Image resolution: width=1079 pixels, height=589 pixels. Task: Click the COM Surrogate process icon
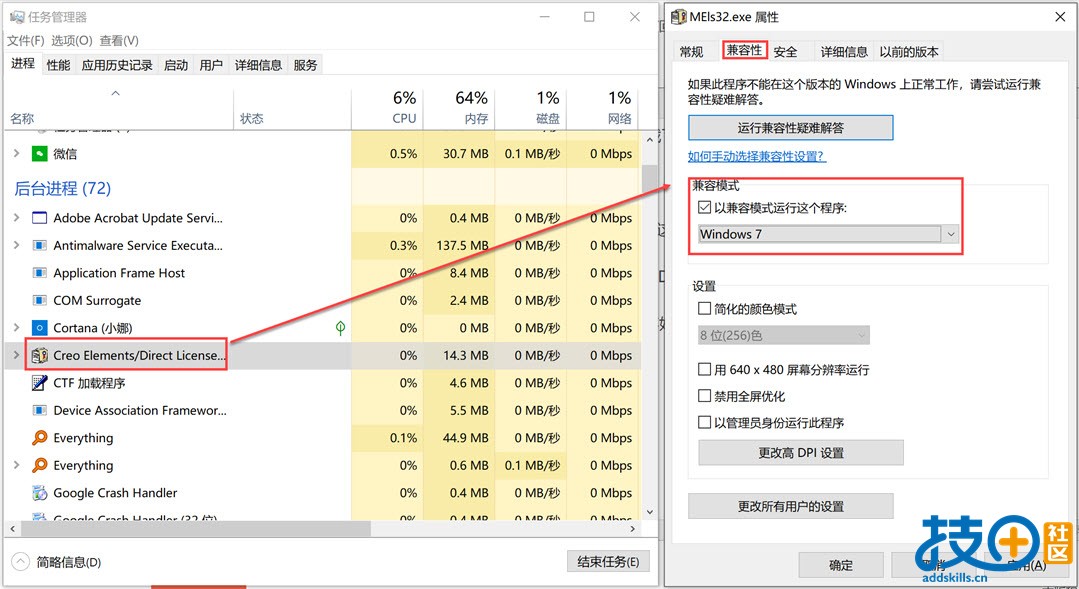(39, 301)
